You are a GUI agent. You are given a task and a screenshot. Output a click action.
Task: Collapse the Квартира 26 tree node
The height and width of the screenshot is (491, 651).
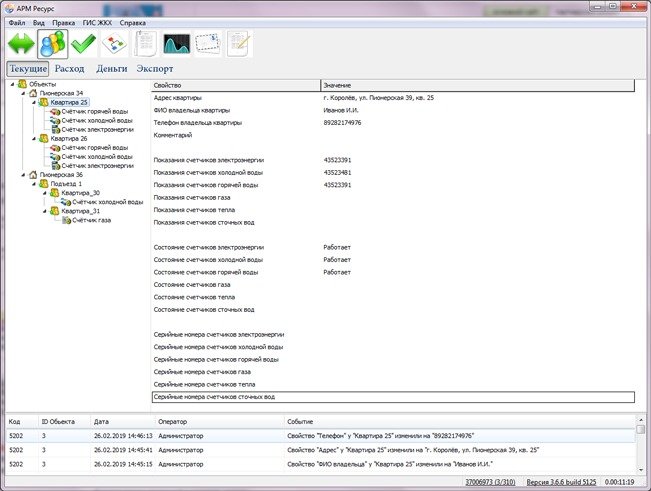tap(34, 139)
